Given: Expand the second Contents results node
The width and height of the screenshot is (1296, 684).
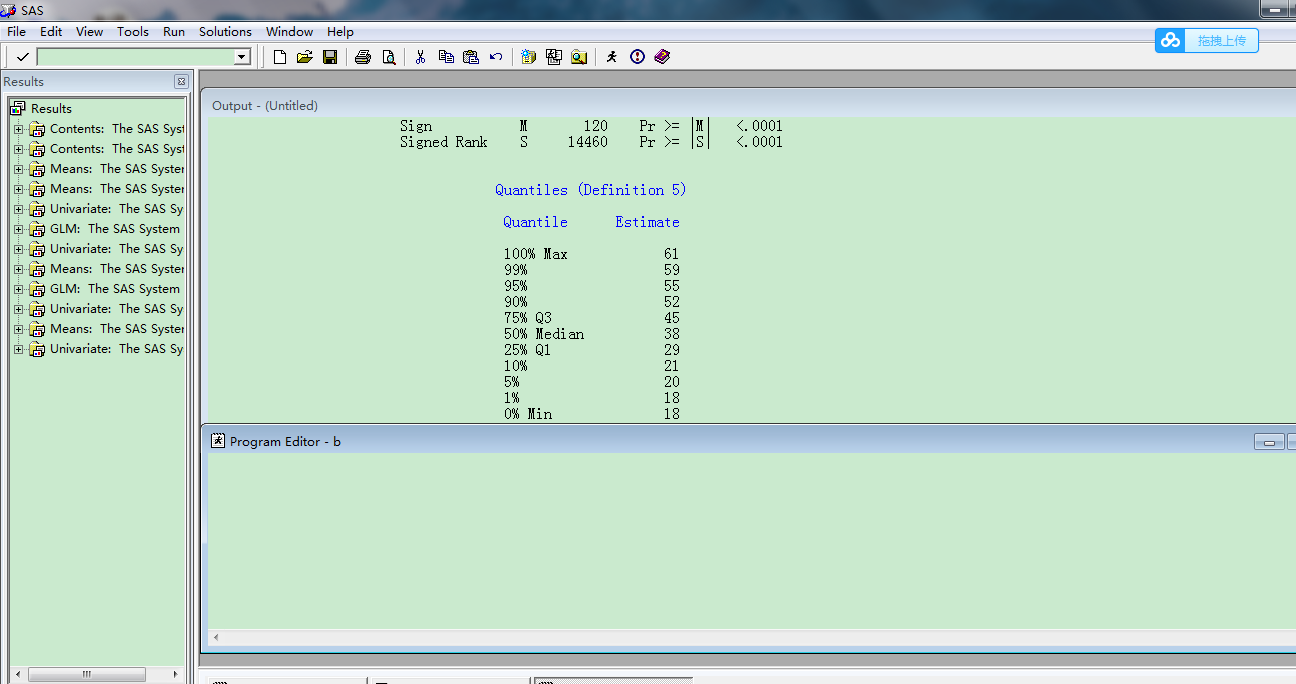Looking at the screenshot, I should [18, 149].
